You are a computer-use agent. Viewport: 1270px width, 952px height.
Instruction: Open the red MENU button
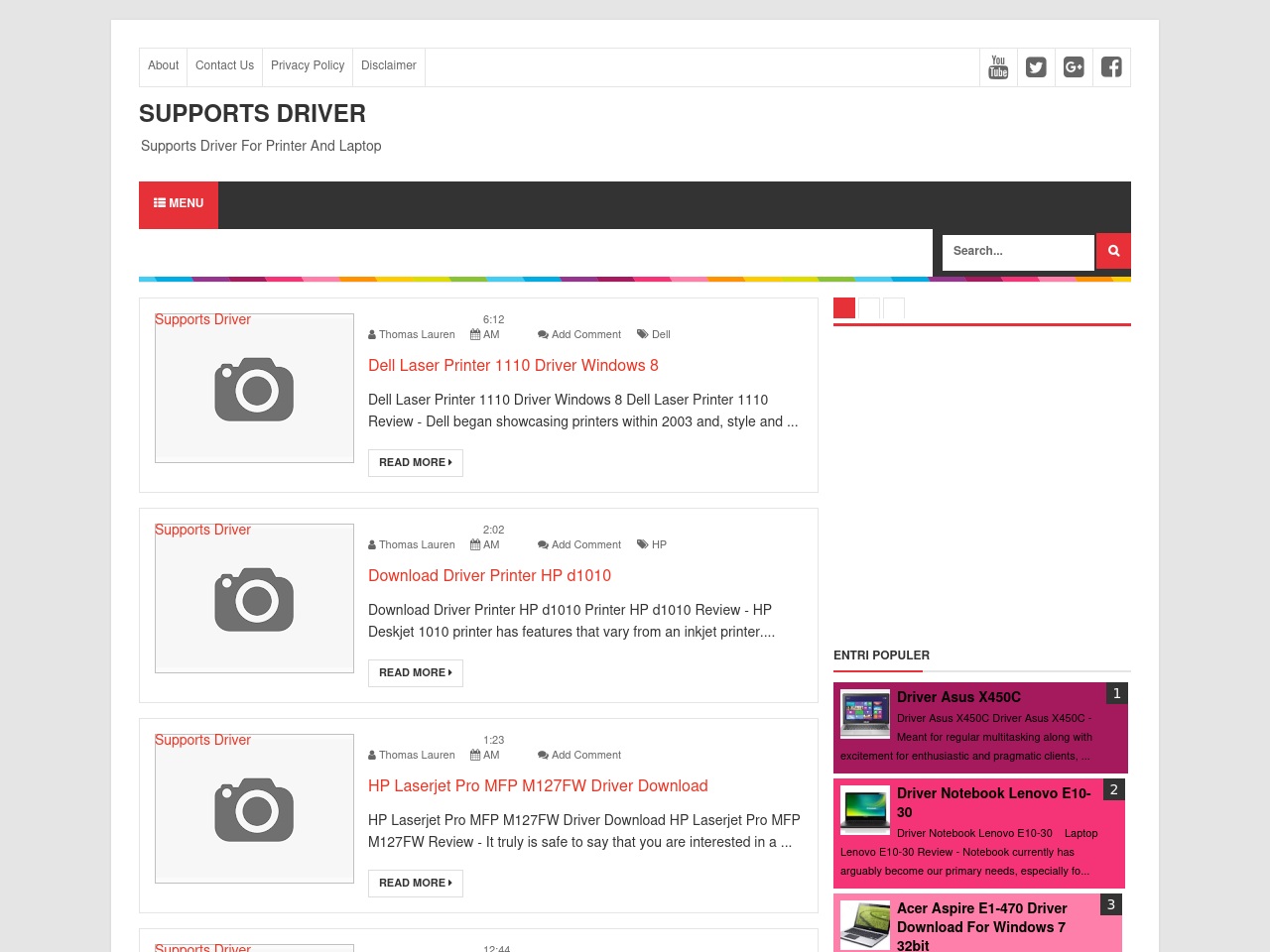pos(179,204)
